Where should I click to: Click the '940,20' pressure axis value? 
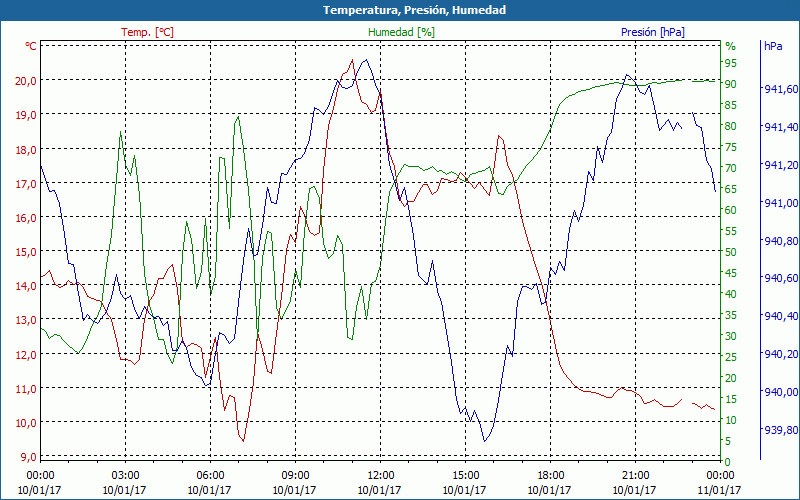tap(780, 354)
